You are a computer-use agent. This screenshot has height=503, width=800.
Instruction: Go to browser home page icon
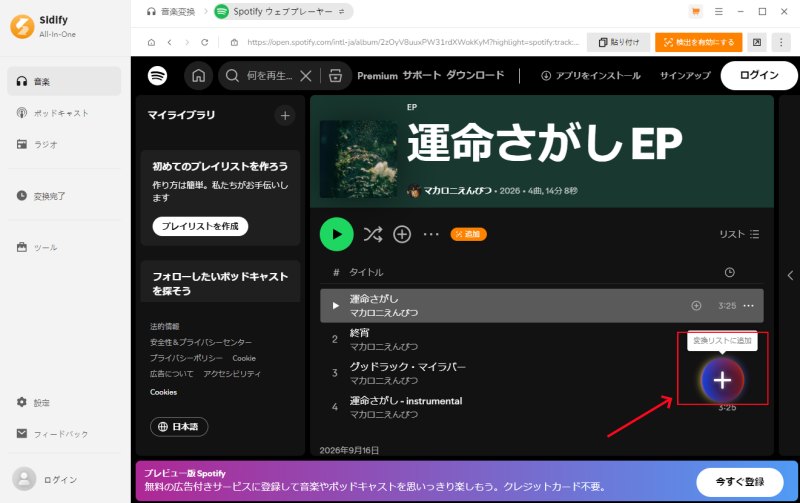point(152,42)
